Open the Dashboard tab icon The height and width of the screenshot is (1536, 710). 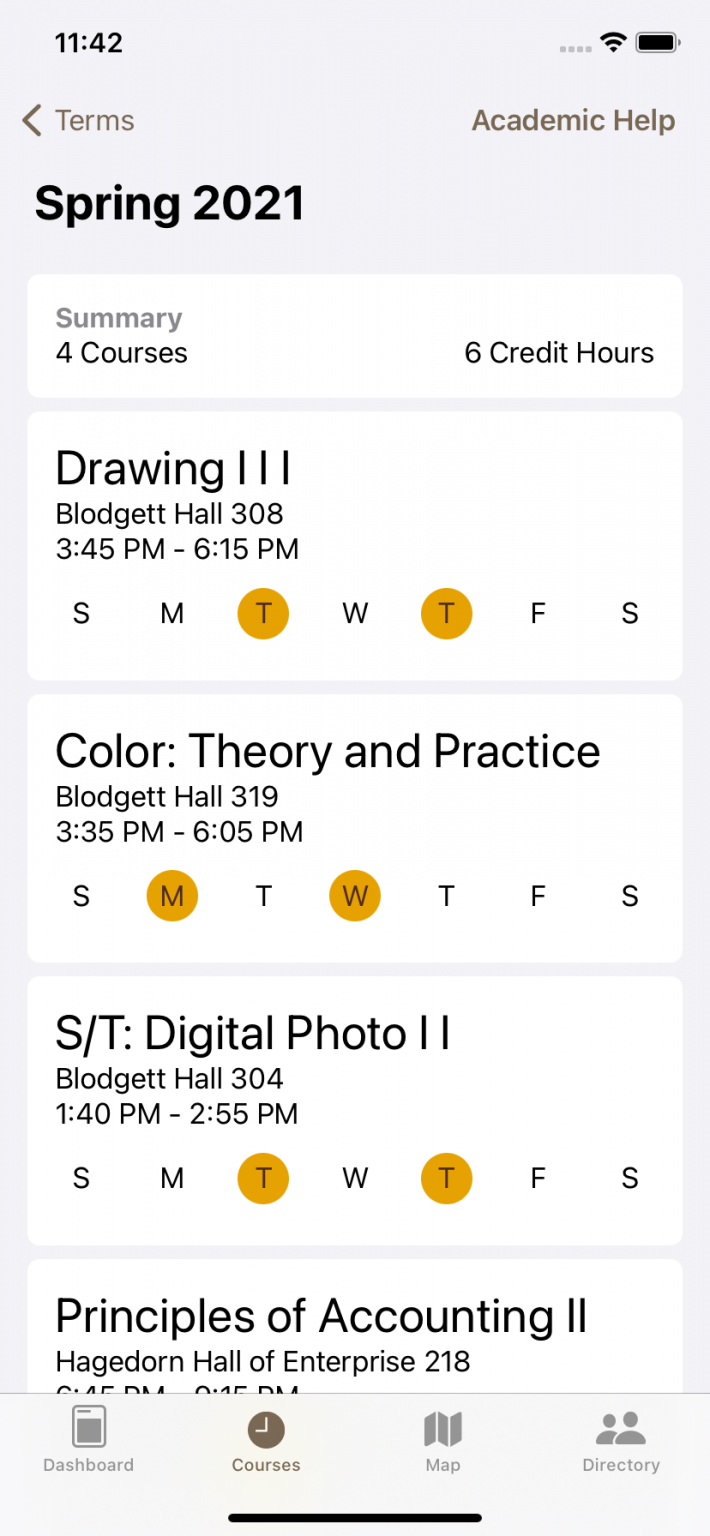[x=88, y=1428]
